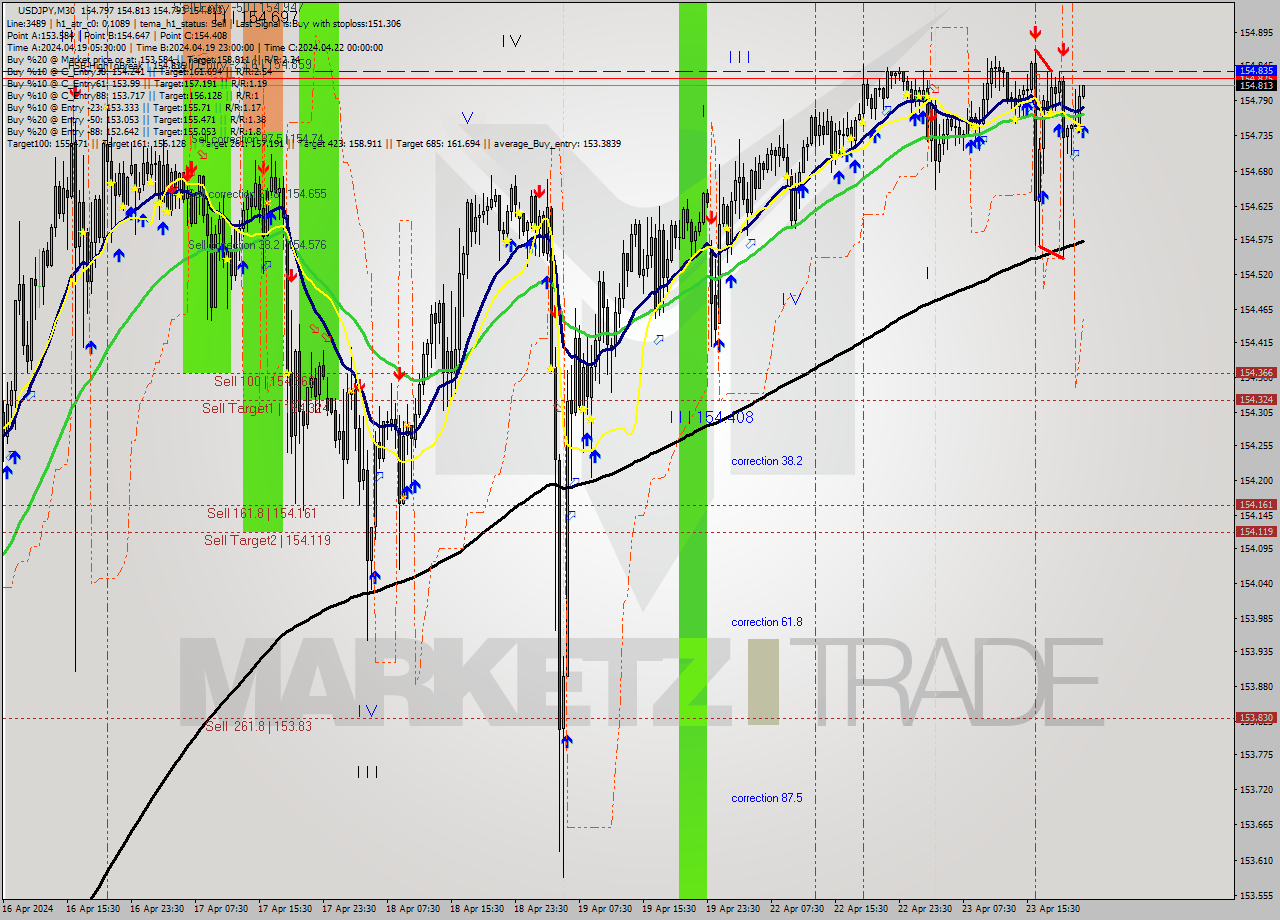Screen dimensions: 1280x920
Task: Click the 154.625 price scale value
Action: [x=1256, y=206]
